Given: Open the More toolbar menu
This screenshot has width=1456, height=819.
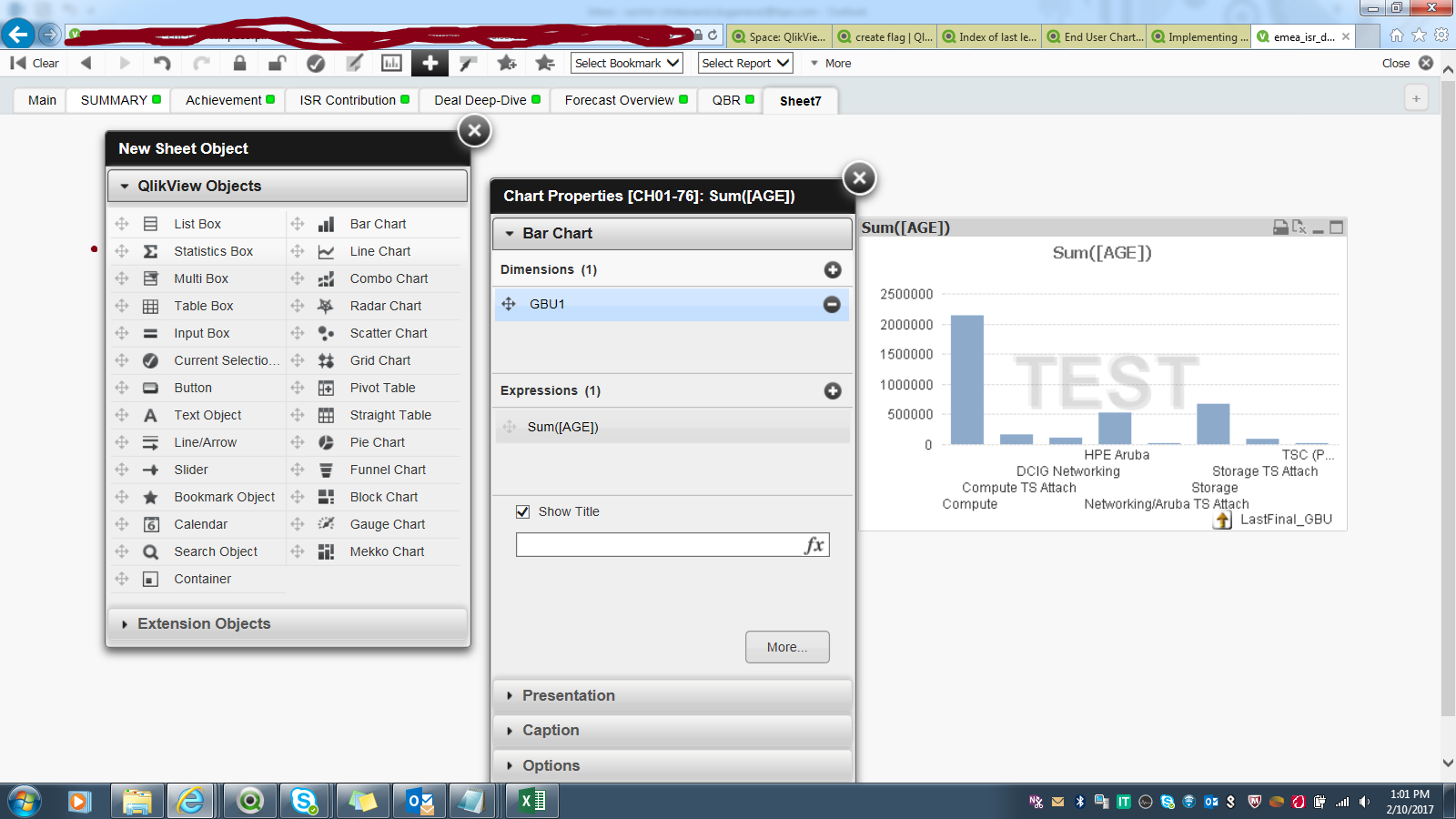Looking at the screenshot, I should pyautogui.click(x=831, y=63).
